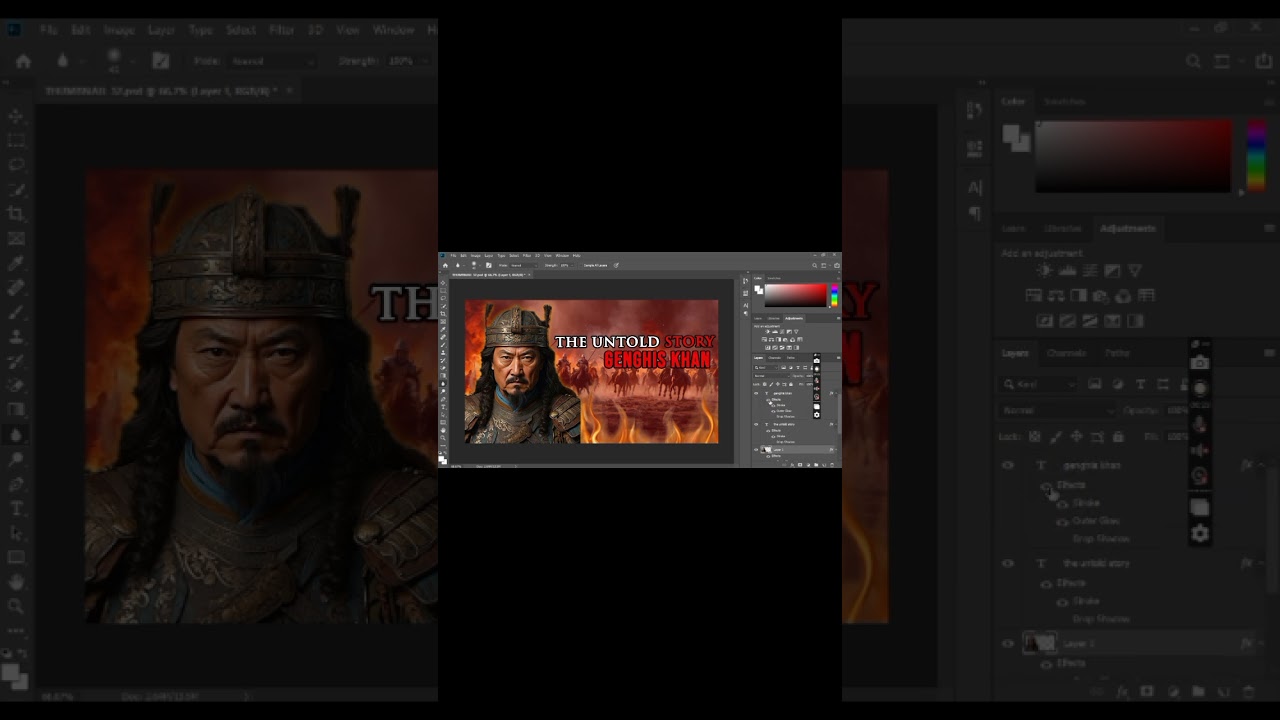The width and height of the screenshot is (1280, 720).
Task: Open the search icon in dimmed backdrop's top right
Action: [1193, 61]
